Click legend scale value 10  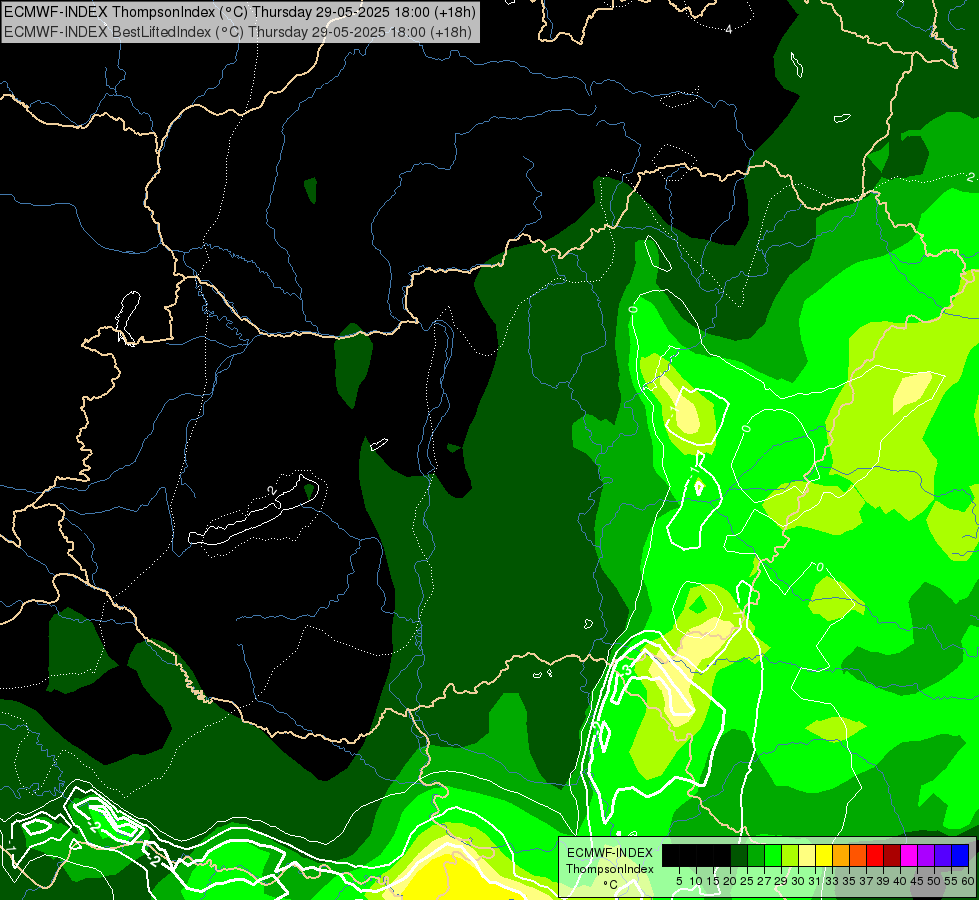[696, 881]
